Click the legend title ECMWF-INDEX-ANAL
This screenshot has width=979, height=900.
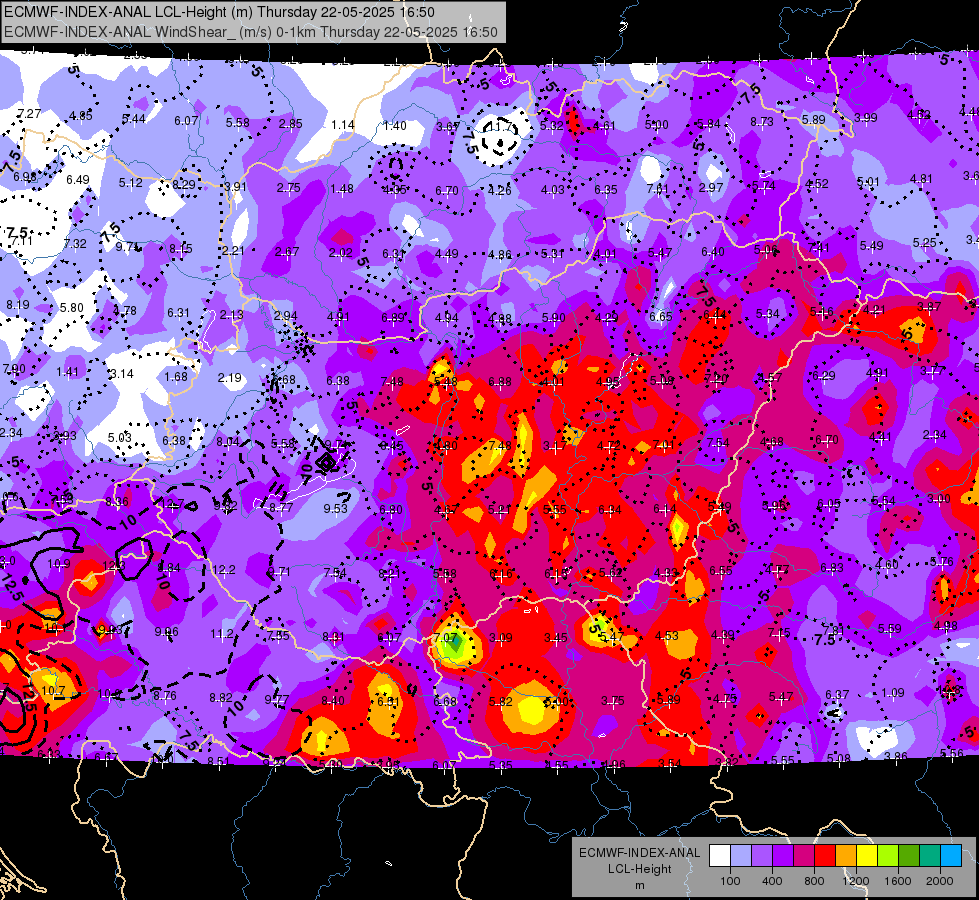click(x=639, y=853)
